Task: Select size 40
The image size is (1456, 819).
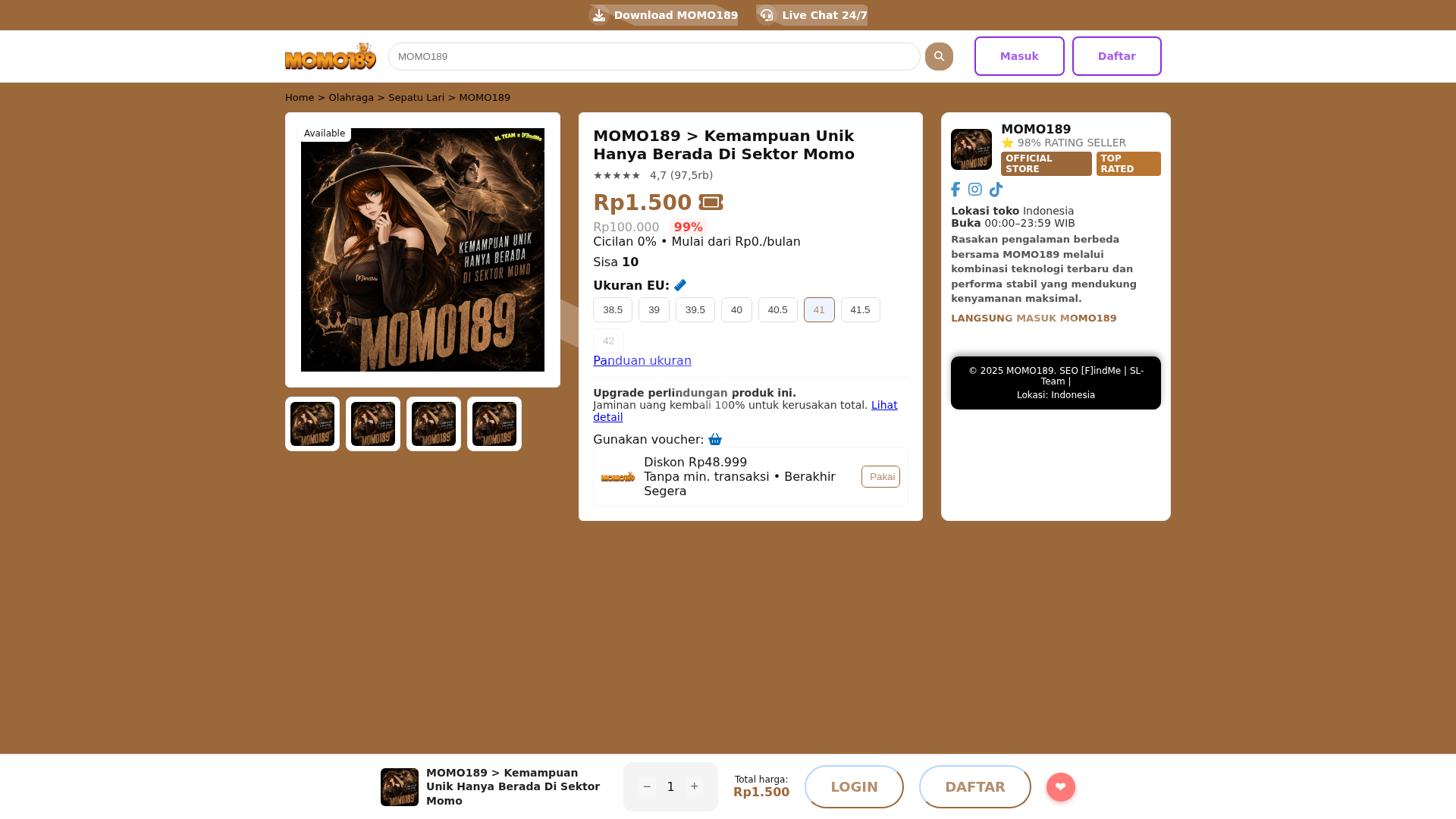Action: tap(736, 309)
